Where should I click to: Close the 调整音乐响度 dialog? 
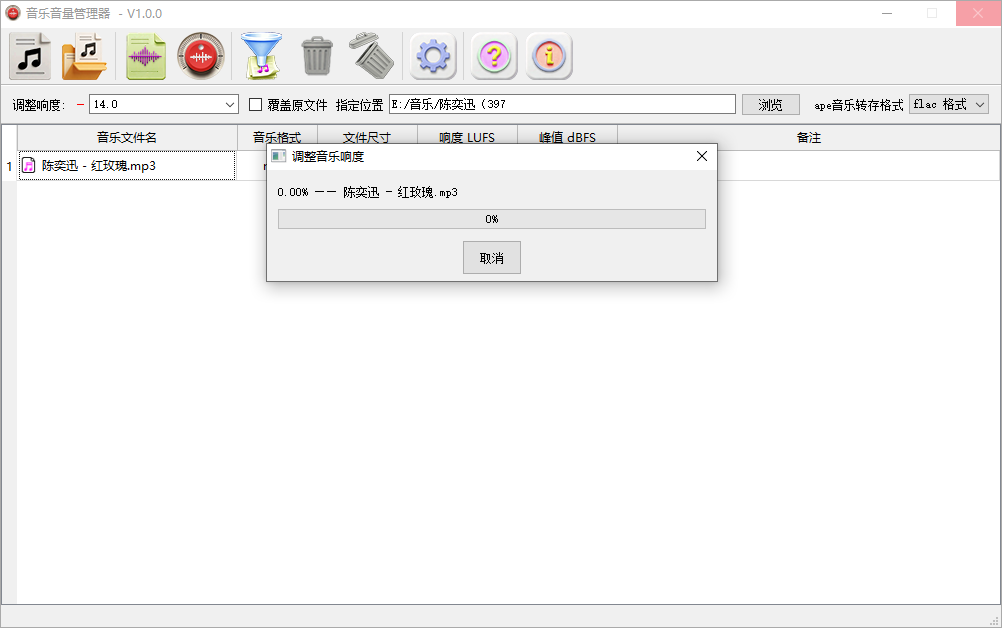(x=702, y=157)
